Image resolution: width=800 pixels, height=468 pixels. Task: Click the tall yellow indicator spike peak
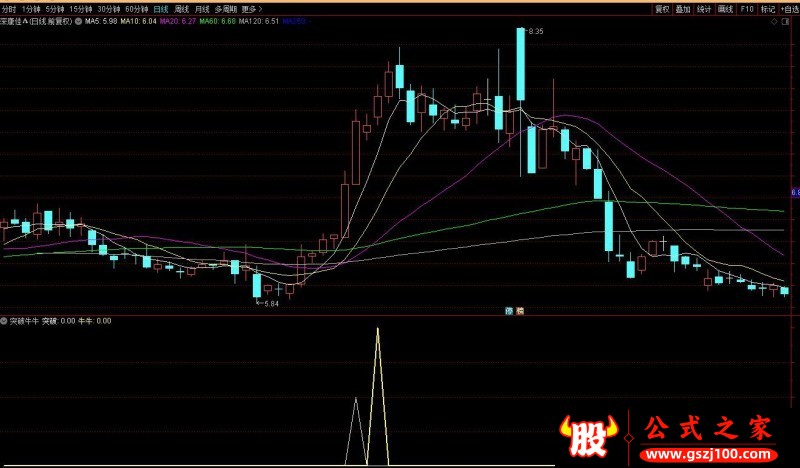(x=378, y=330)
